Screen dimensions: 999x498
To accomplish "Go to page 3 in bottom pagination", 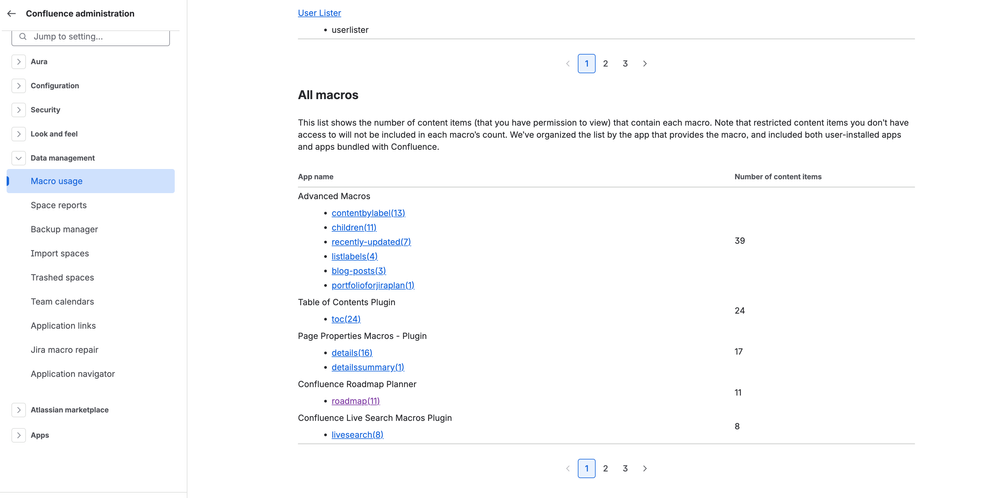I will click(x=625, y=469).
